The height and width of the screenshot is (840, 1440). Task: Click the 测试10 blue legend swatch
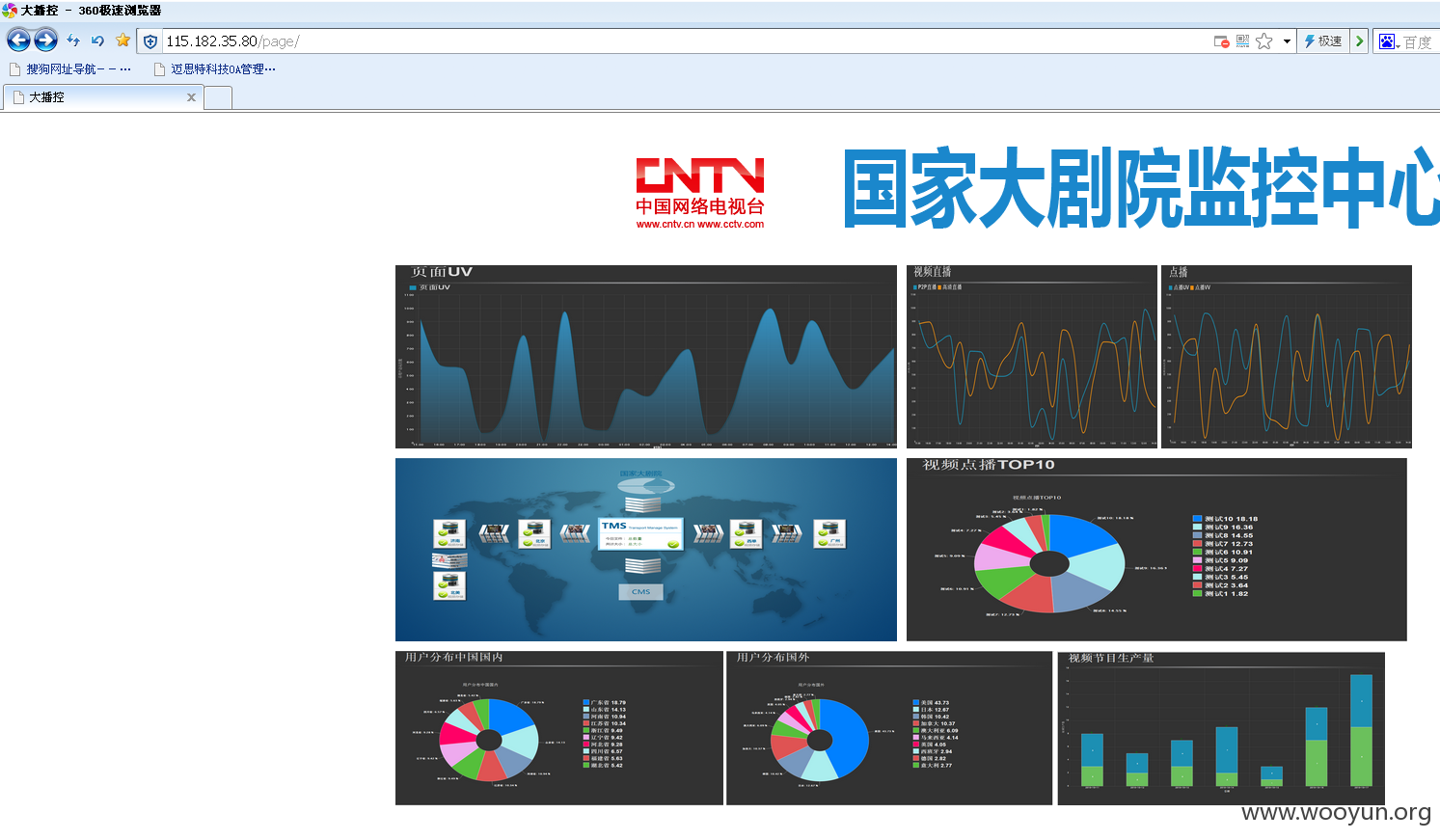point(1197,519)
